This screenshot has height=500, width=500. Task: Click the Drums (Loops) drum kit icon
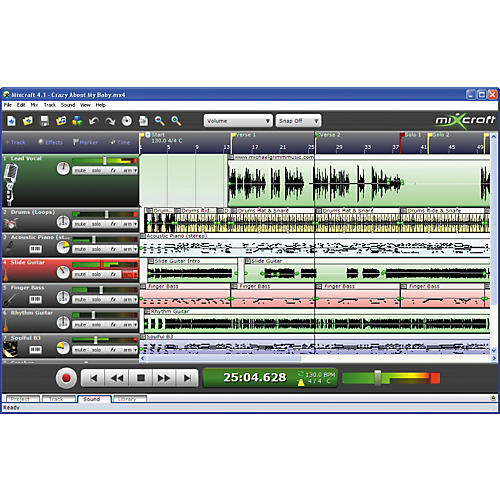tap(10, 223)
